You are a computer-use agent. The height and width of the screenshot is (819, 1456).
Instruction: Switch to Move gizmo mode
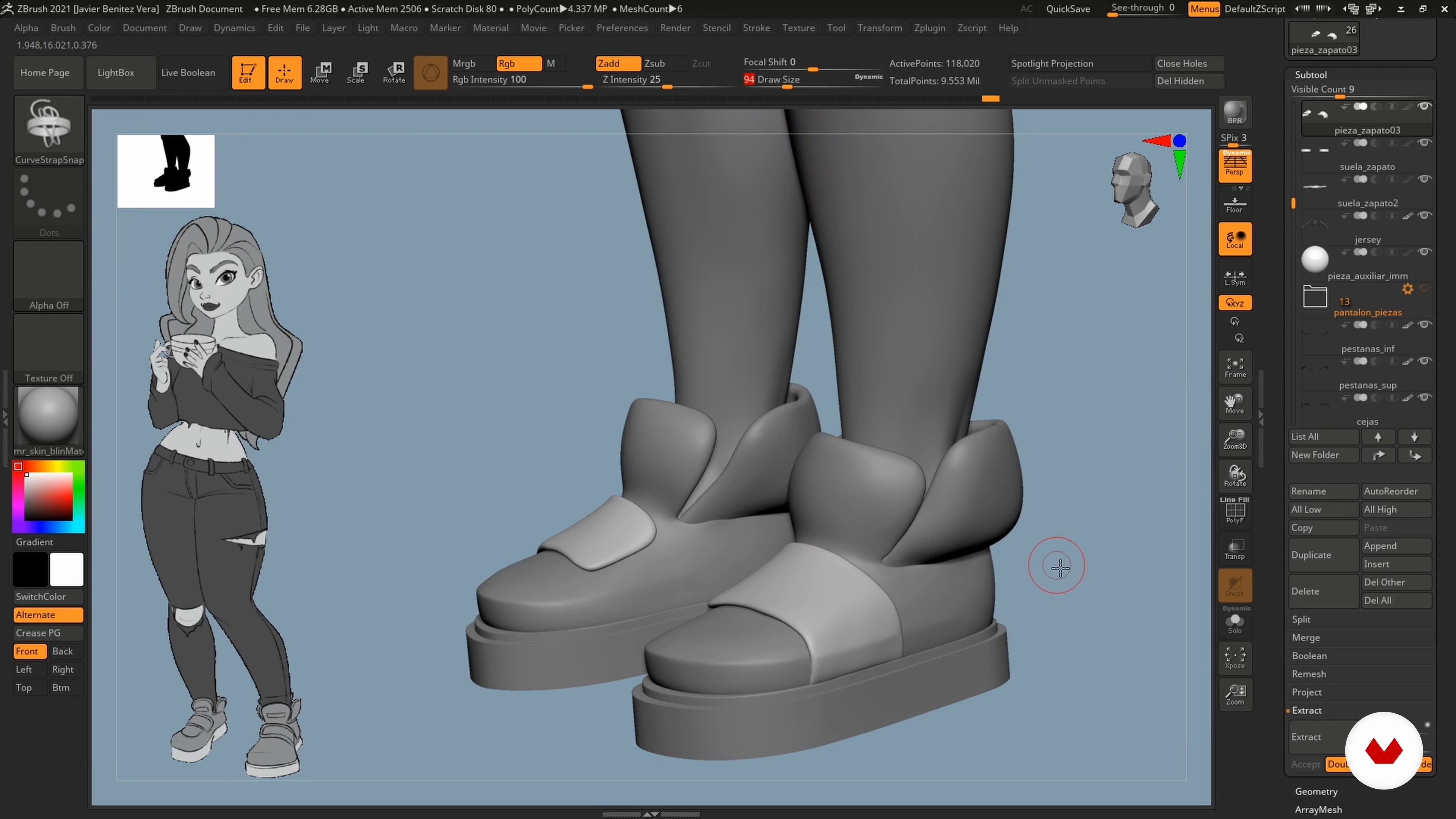point(320,72)
